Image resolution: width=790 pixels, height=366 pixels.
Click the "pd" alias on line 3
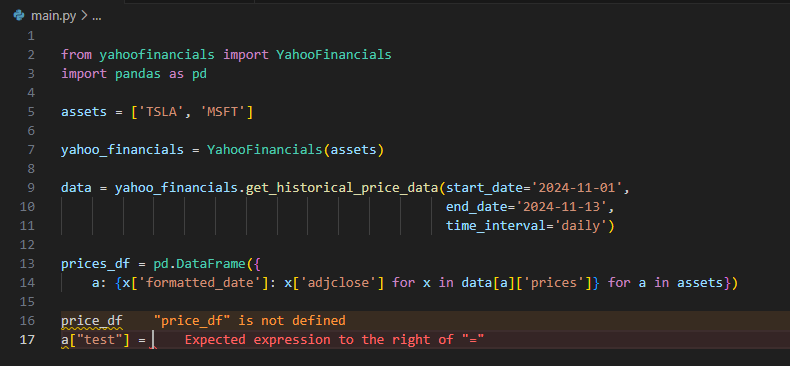200,74
